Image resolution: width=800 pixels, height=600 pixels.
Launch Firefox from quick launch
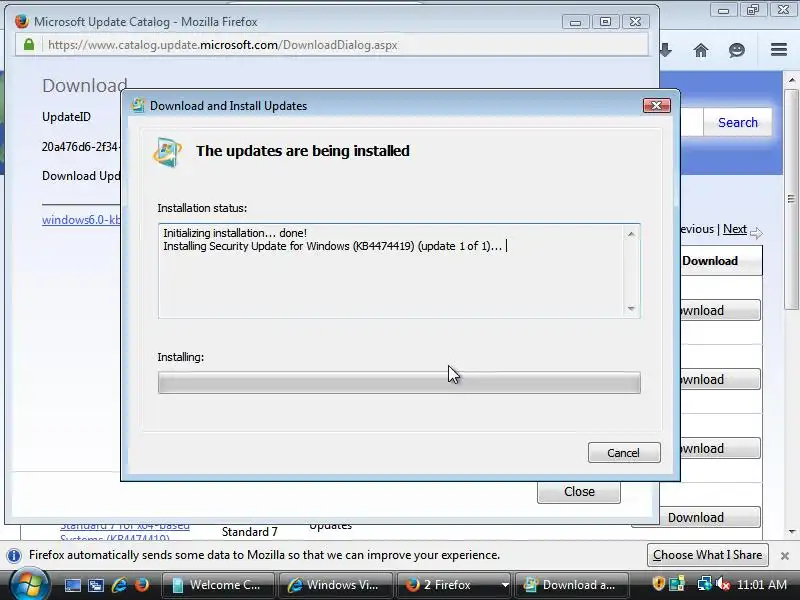pos(142,585)
